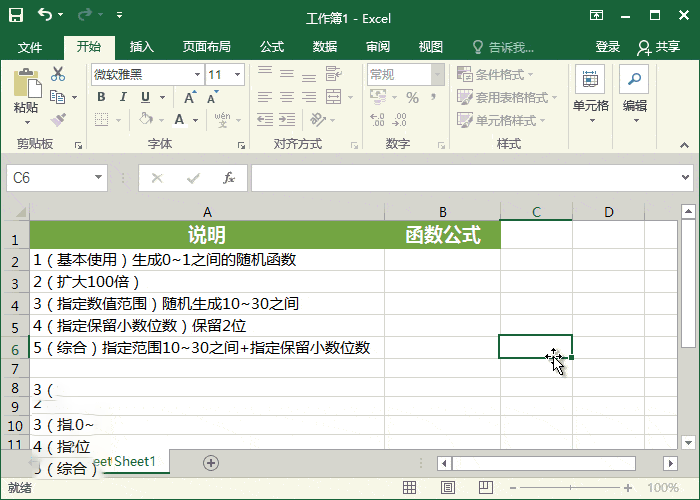Open font color dropdown arrow
The width and height of the screenshot is (700, 500).
pyautogui.click(x=196, y=120)
